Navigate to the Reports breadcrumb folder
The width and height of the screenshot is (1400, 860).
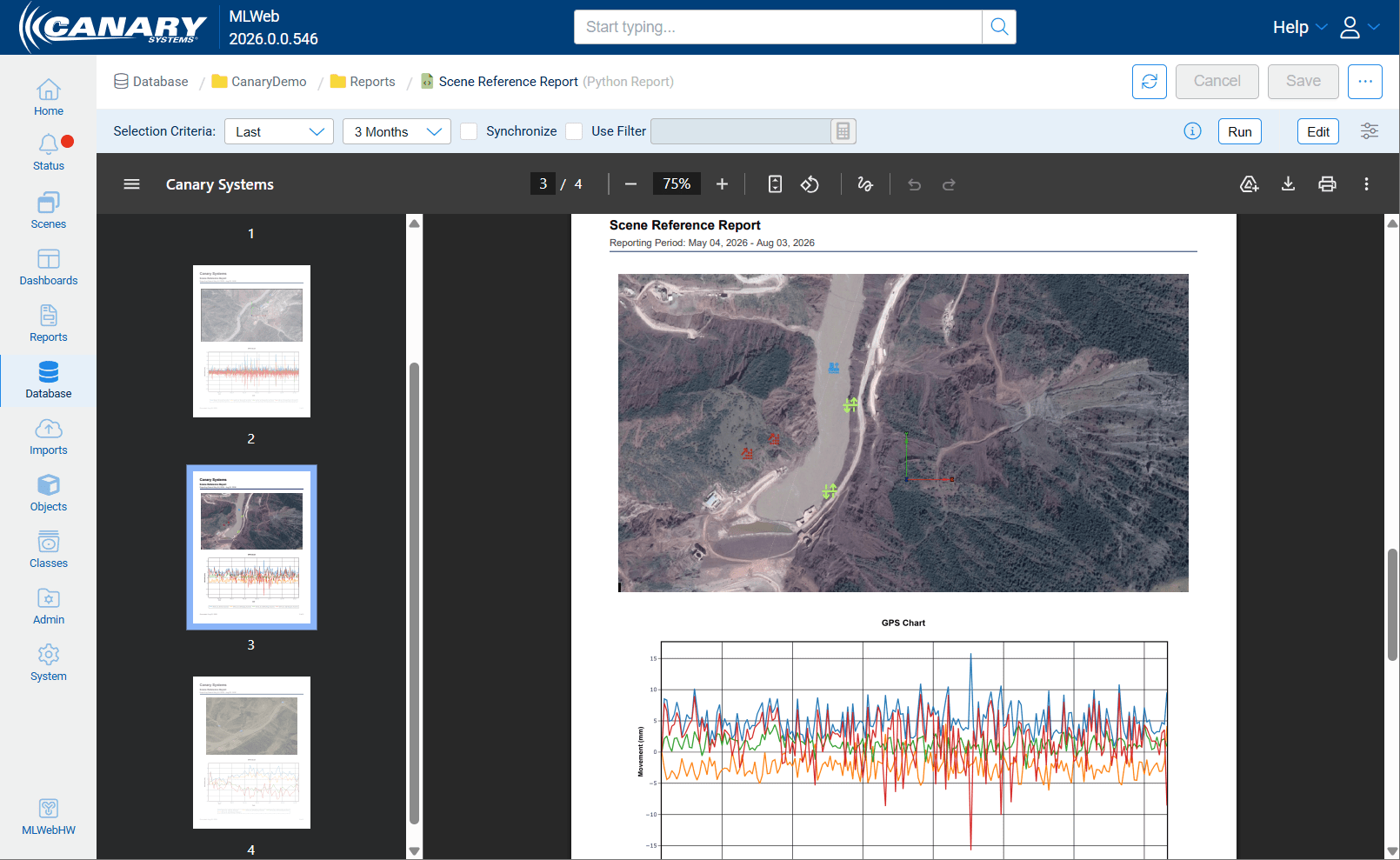(363, 82)
